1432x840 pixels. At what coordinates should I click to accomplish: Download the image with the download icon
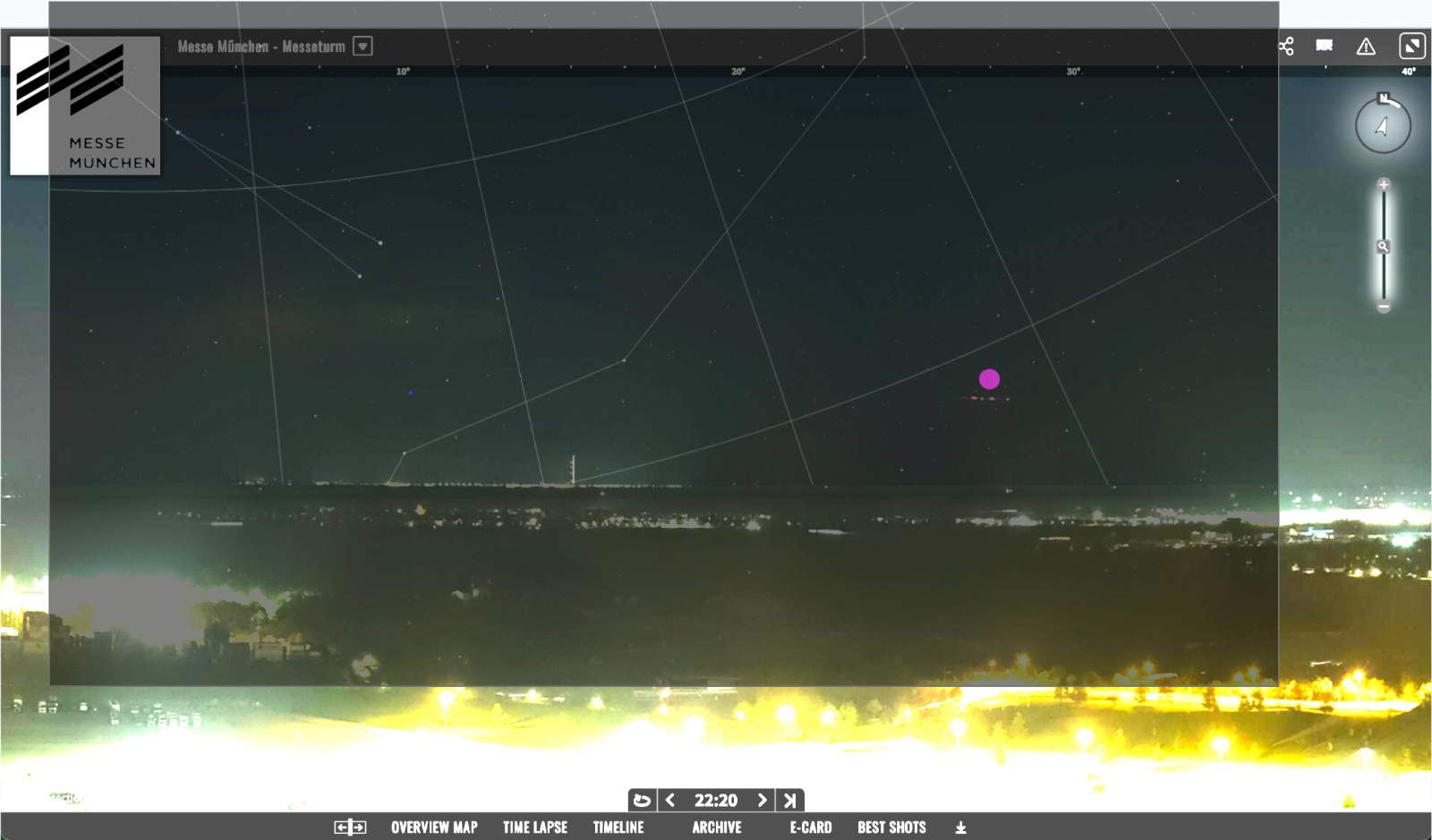tap(960, 827)
